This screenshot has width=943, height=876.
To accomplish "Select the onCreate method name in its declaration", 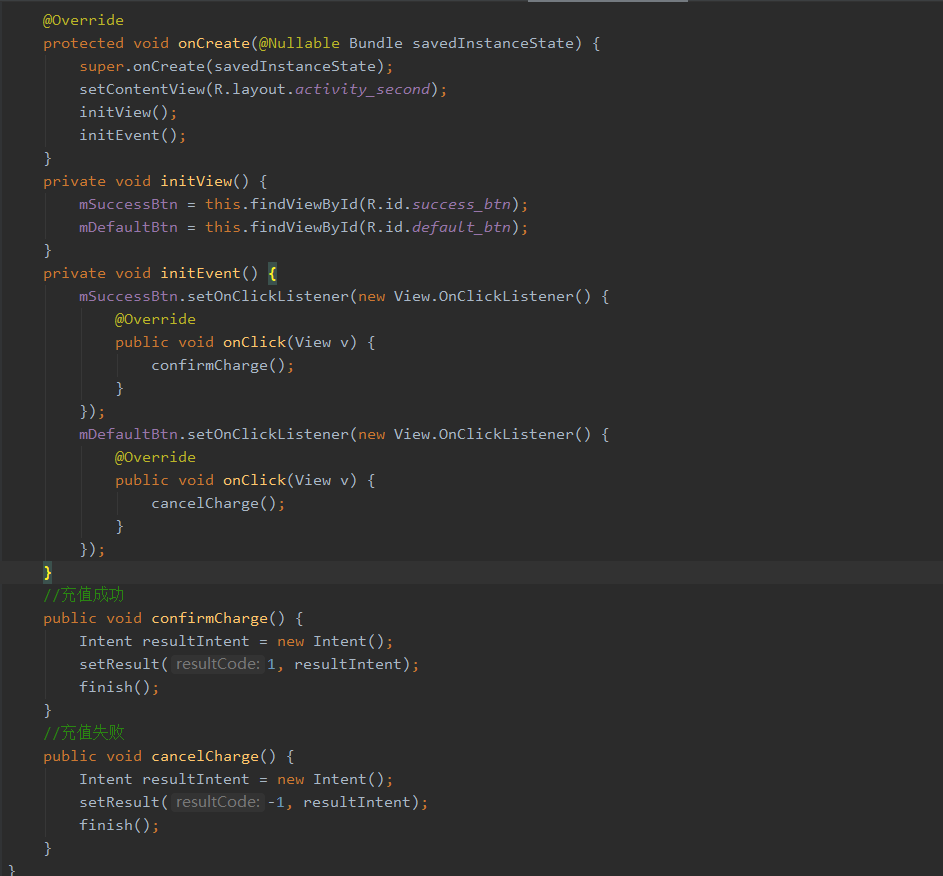I will coord(213,43).
